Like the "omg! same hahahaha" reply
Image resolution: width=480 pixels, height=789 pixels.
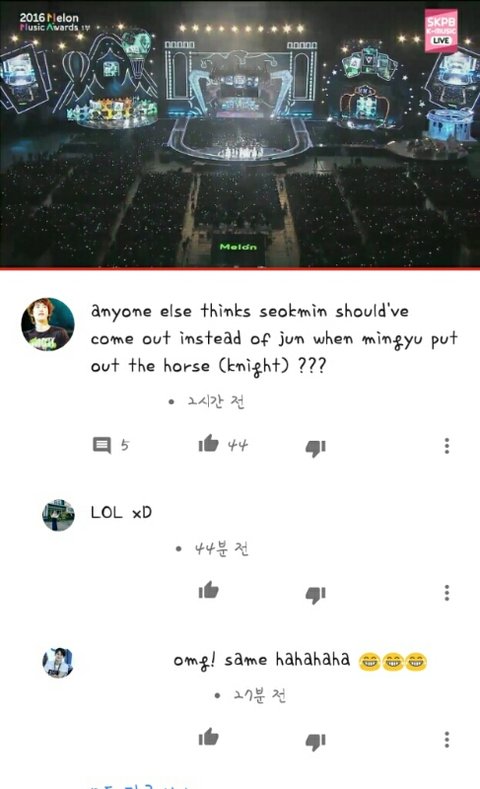(x=208, y=737)
